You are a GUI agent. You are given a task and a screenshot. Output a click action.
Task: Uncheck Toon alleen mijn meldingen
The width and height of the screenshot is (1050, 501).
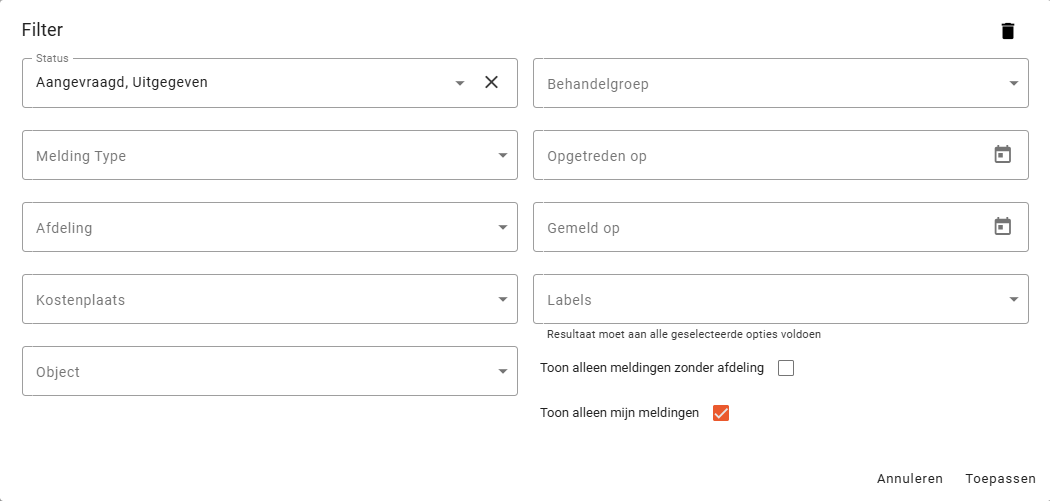721,412
